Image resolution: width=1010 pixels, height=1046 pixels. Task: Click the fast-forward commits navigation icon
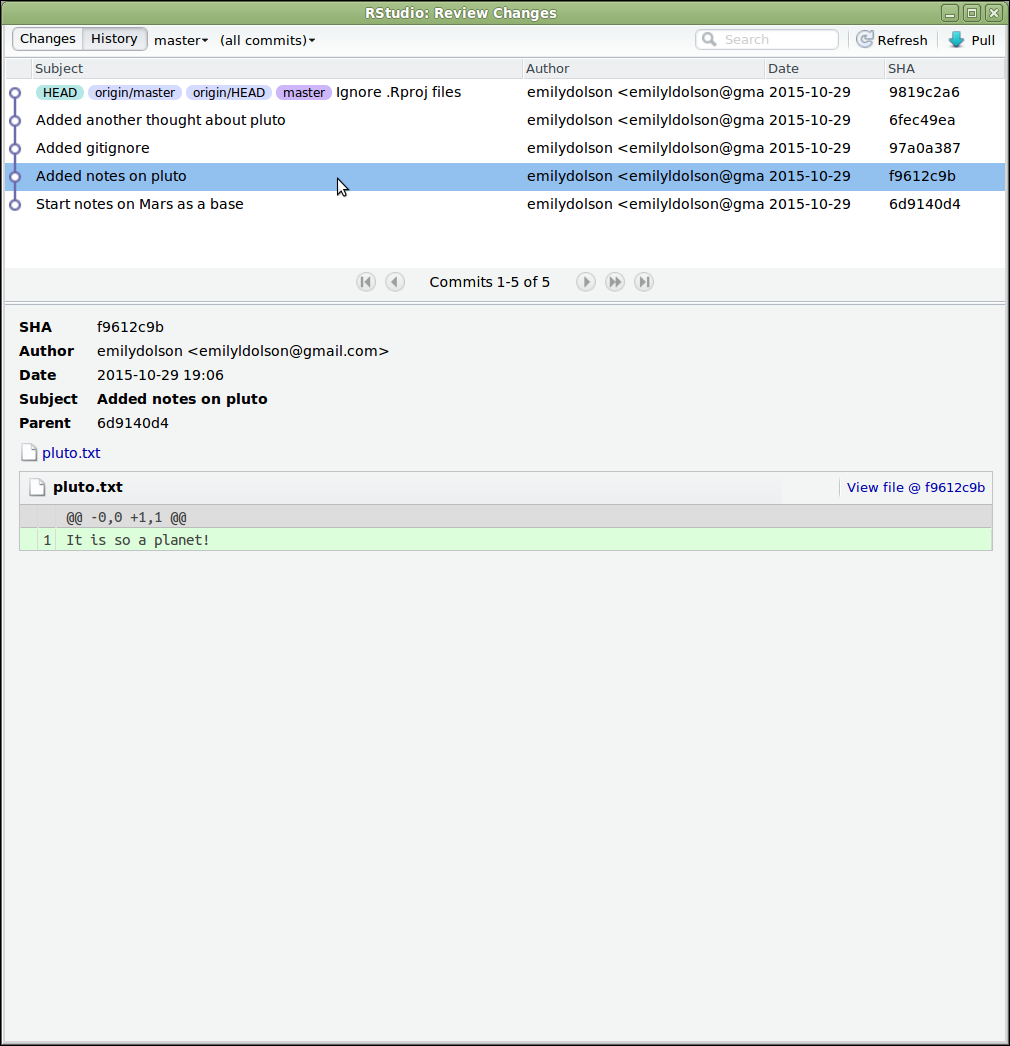(614, 282)
